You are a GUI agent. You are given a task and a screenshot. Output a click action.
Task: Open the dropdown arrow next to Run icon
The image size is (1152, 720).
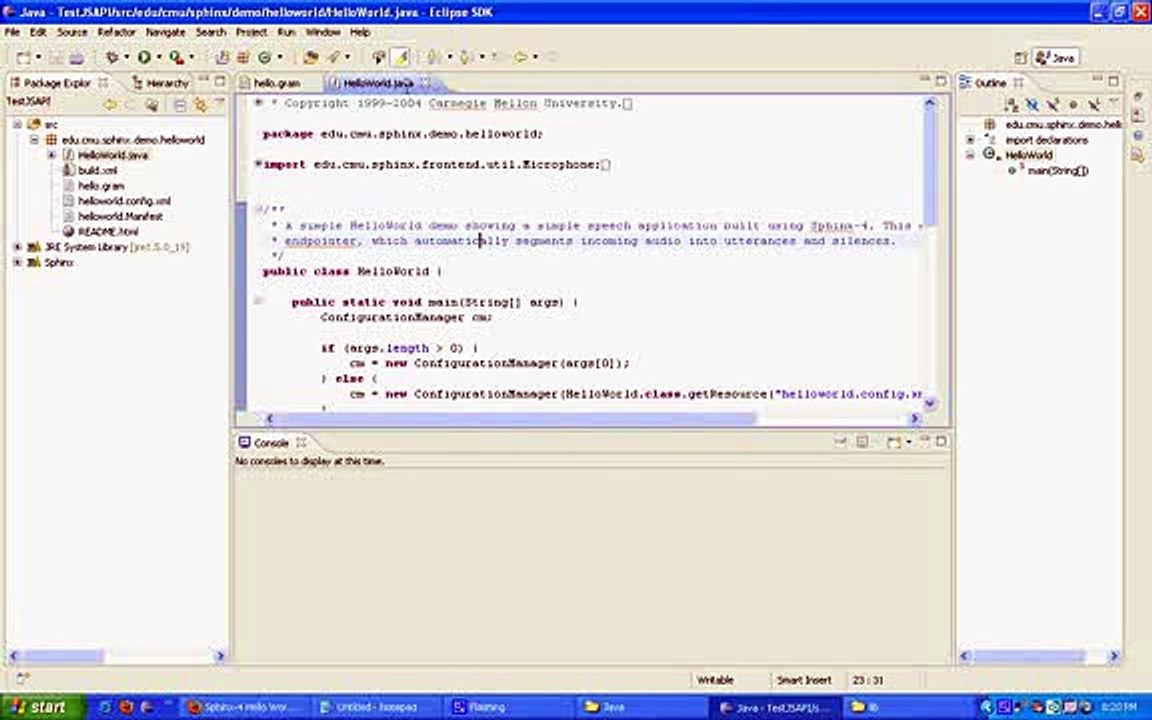[158, 57]
